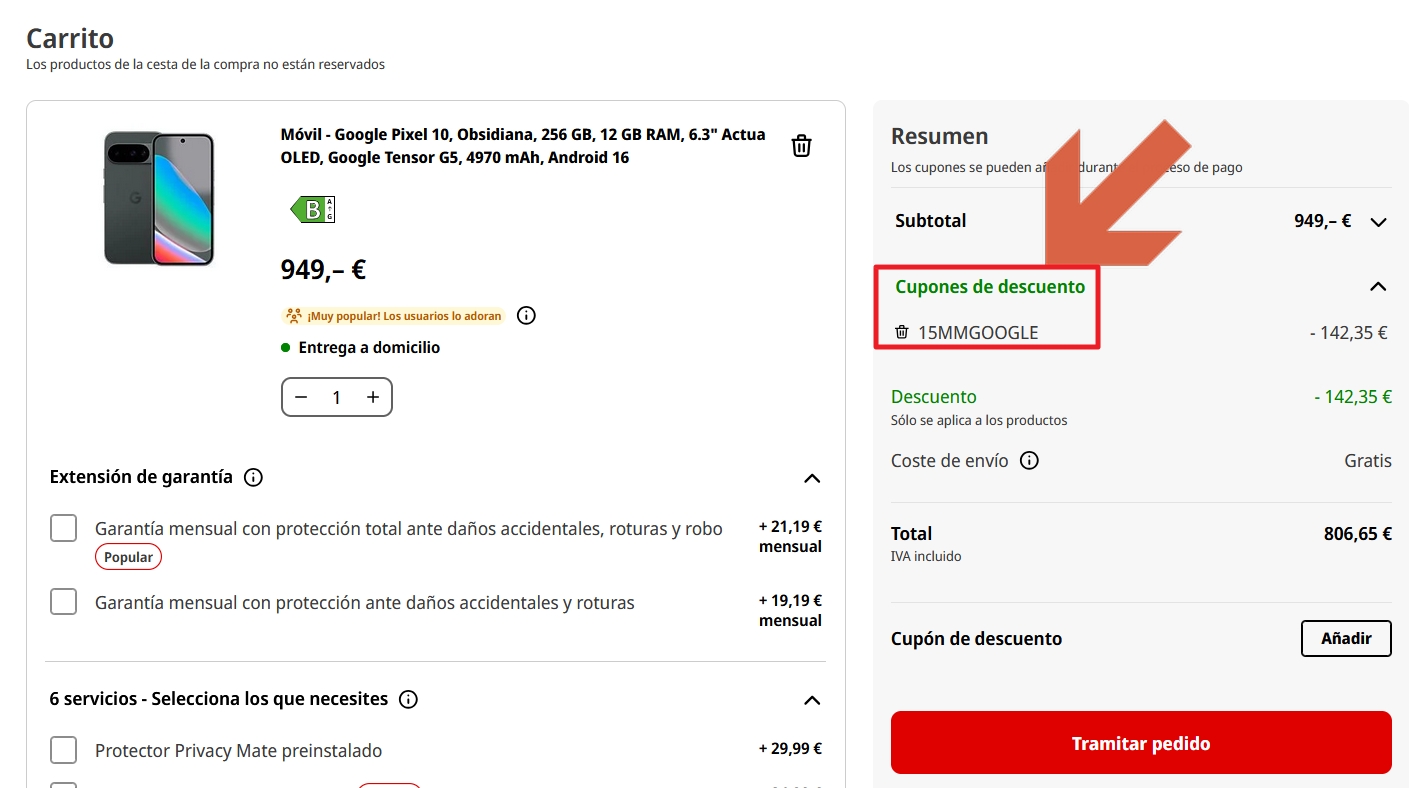View Coste de envío info
The height and width of the screenshot is (788, 1409).
(x=1029, y=461)
